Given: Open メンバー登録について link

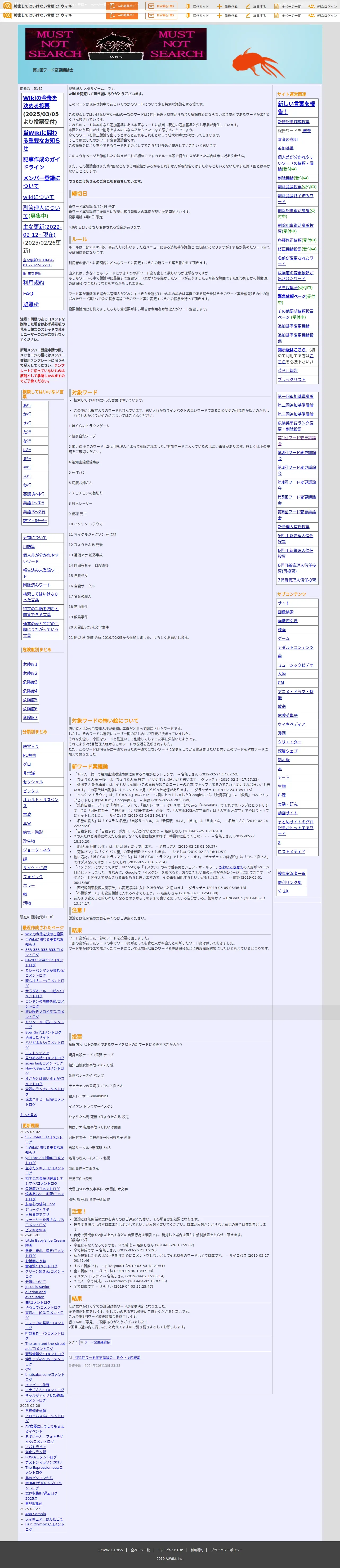Looking at the screenshot, I should [x=41, y=182].
